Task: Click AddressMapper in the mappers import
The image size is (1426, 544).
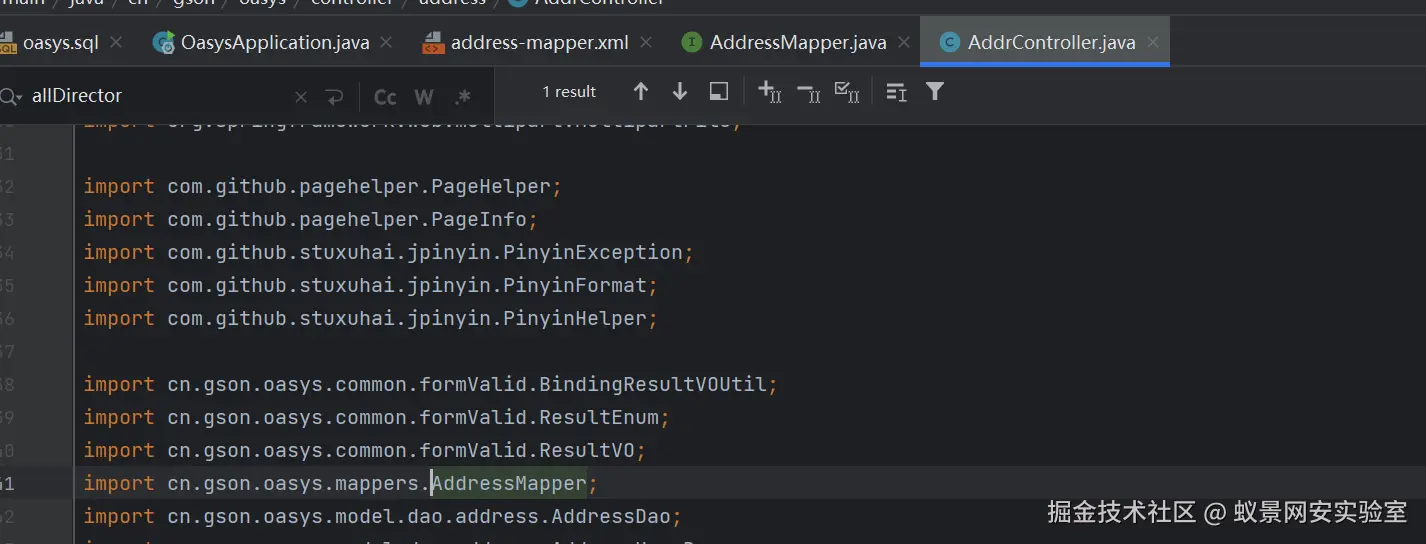Action: click(509, 483)
